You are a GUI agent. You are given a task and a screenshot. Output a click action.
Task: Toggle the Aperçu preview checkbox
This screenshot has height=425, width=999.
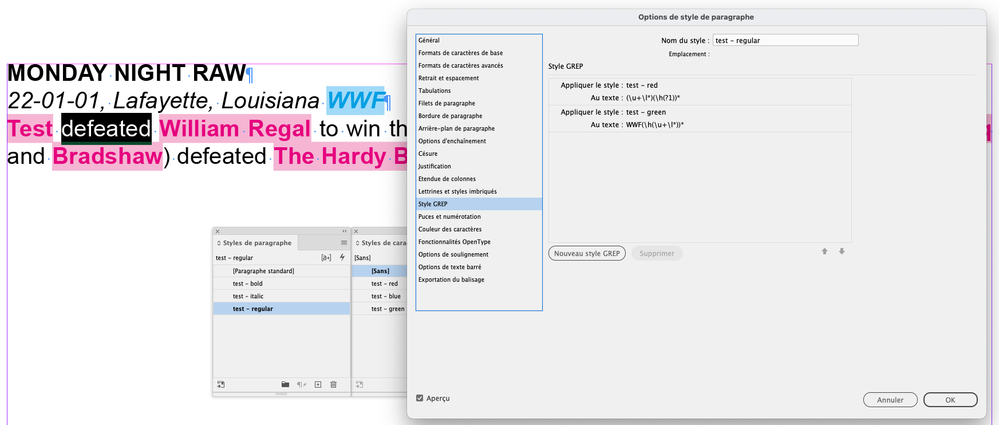419,398
